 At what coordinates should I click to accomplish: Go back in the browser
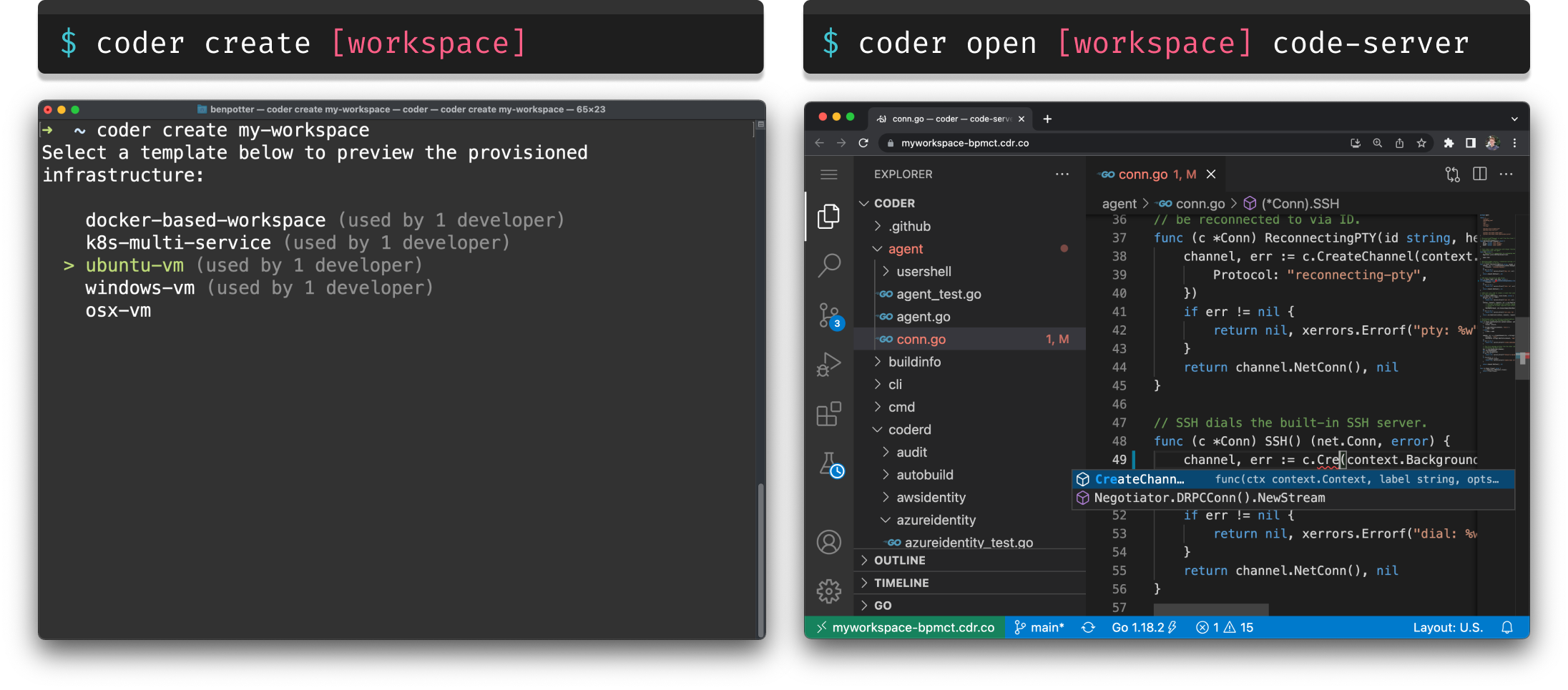[820, 143]
